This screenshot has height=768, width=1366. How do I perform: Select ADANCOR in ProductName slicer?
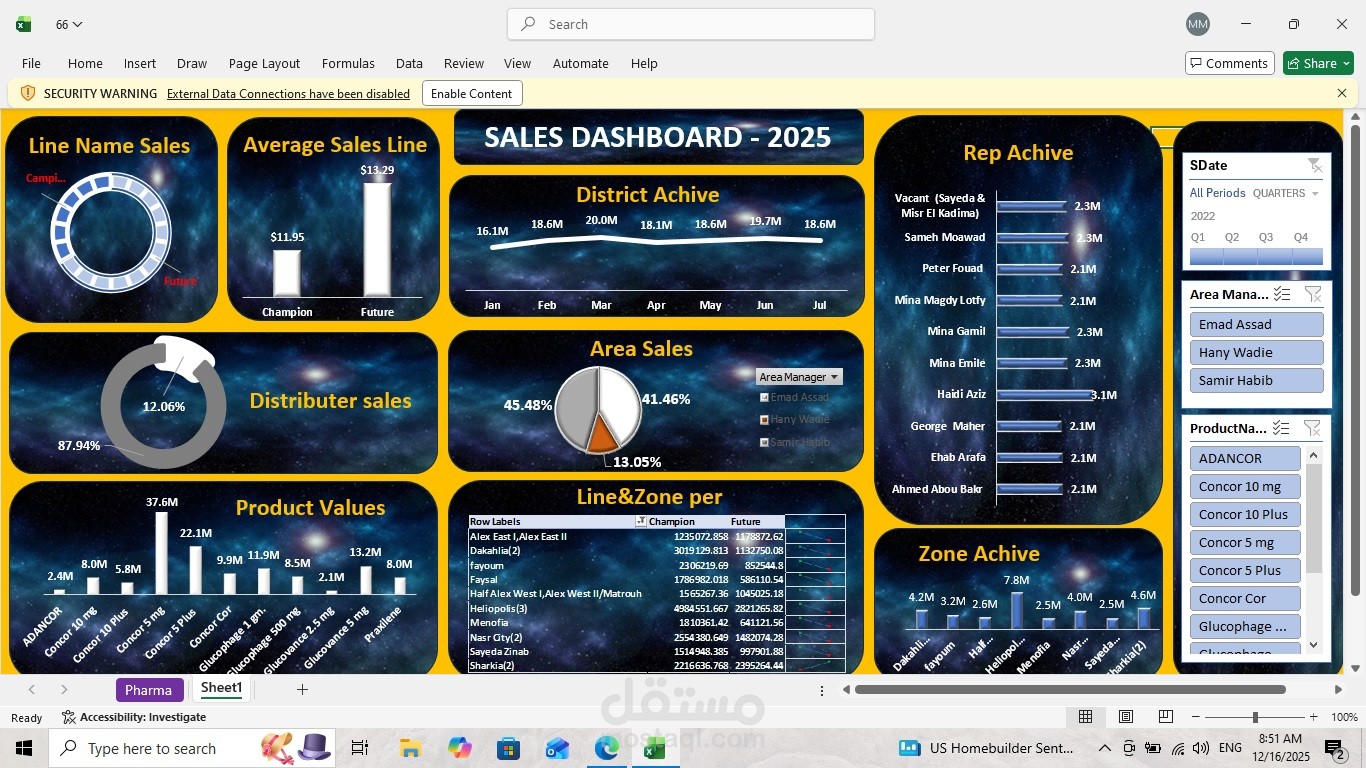point(1245,458)
